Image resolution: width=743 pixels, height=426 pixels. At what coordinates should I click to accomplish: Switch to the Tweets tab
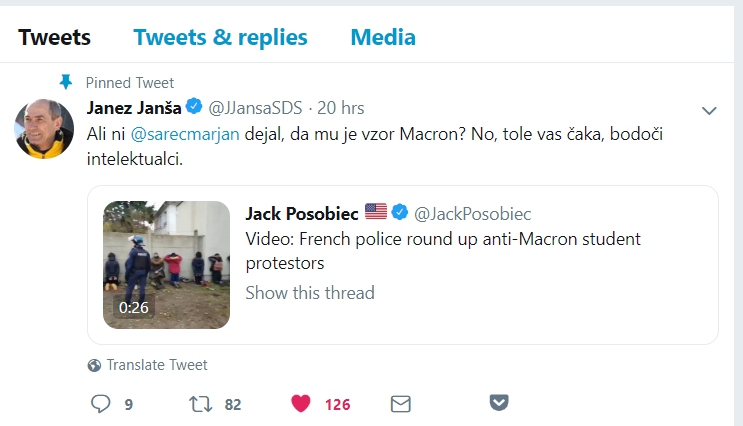tap(54, 37)
